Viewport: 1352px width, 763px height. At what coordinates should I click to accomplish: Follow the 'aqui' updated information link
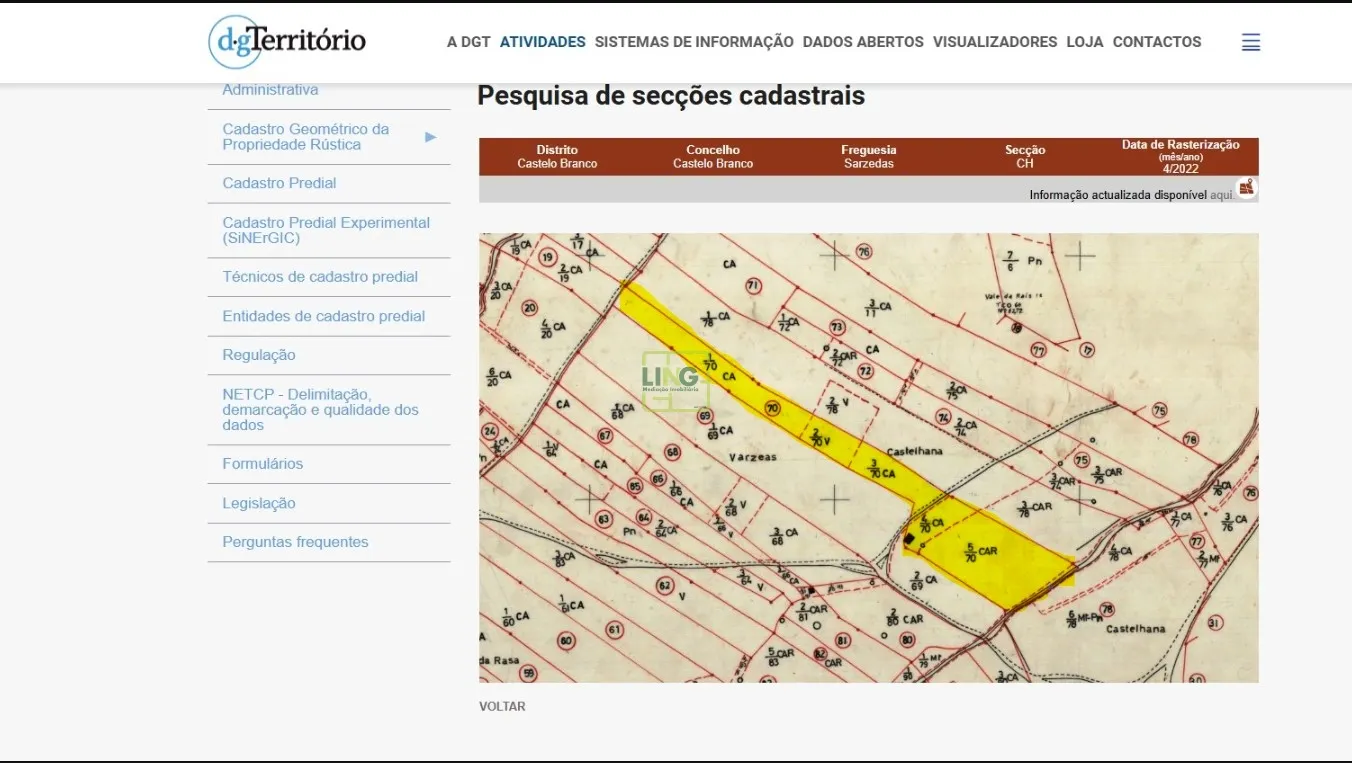(x=1222, y=195)
